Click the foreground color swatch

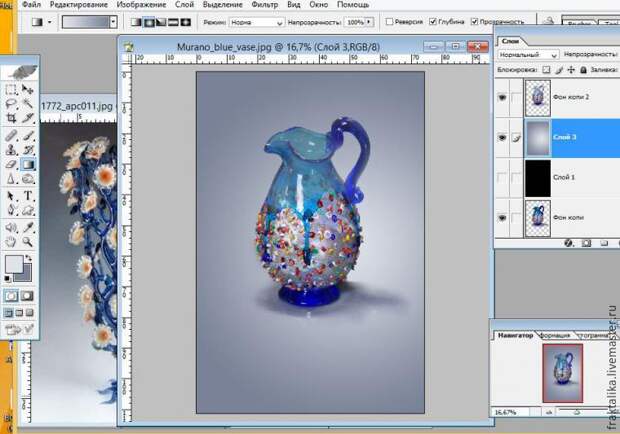point(14,264)
